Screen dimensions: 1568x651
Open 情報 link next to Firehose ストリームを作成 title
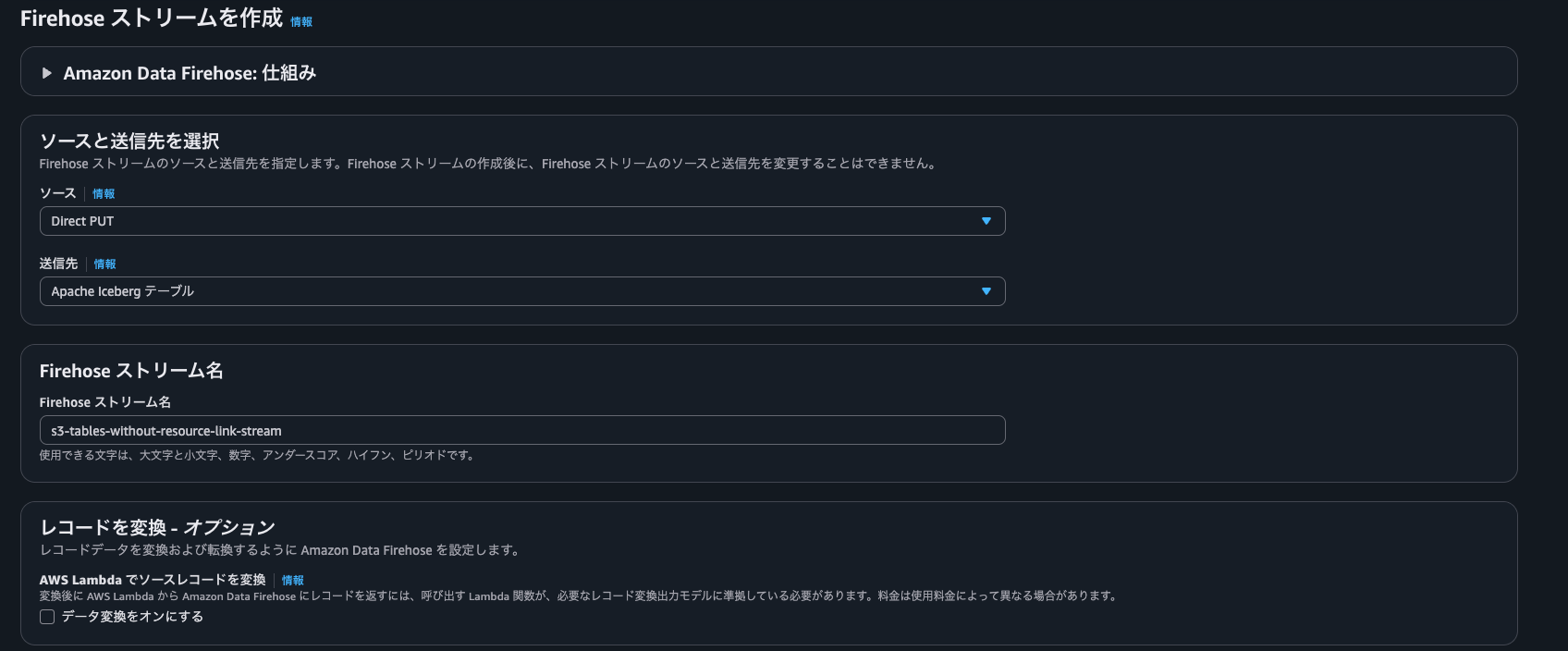tap(301, 22)
